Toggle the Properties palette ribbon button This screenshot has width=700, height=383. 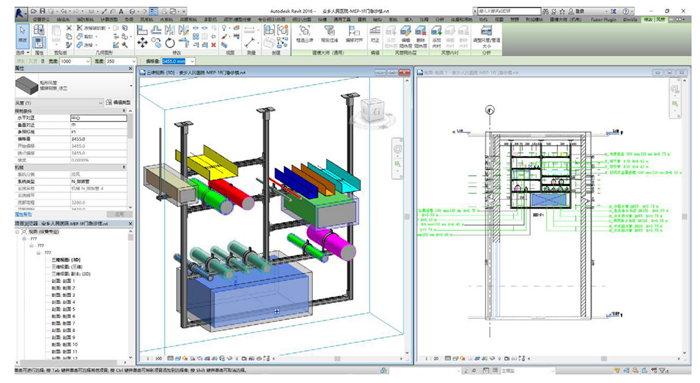(39, 42)
